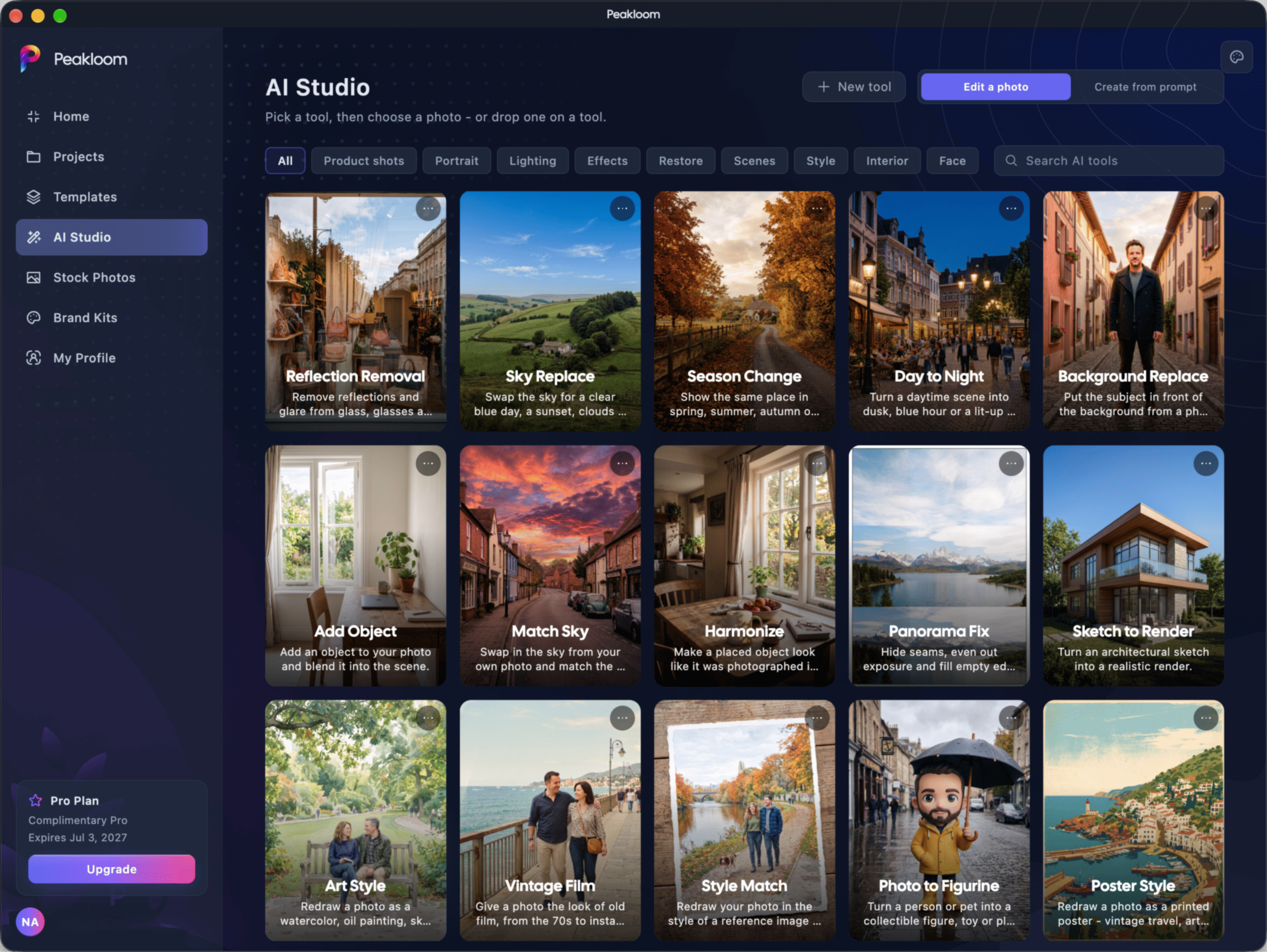The width and height of the screenshot is (1267, 952).
Task: Click the My Profile icon
Action: click(34, 358)
